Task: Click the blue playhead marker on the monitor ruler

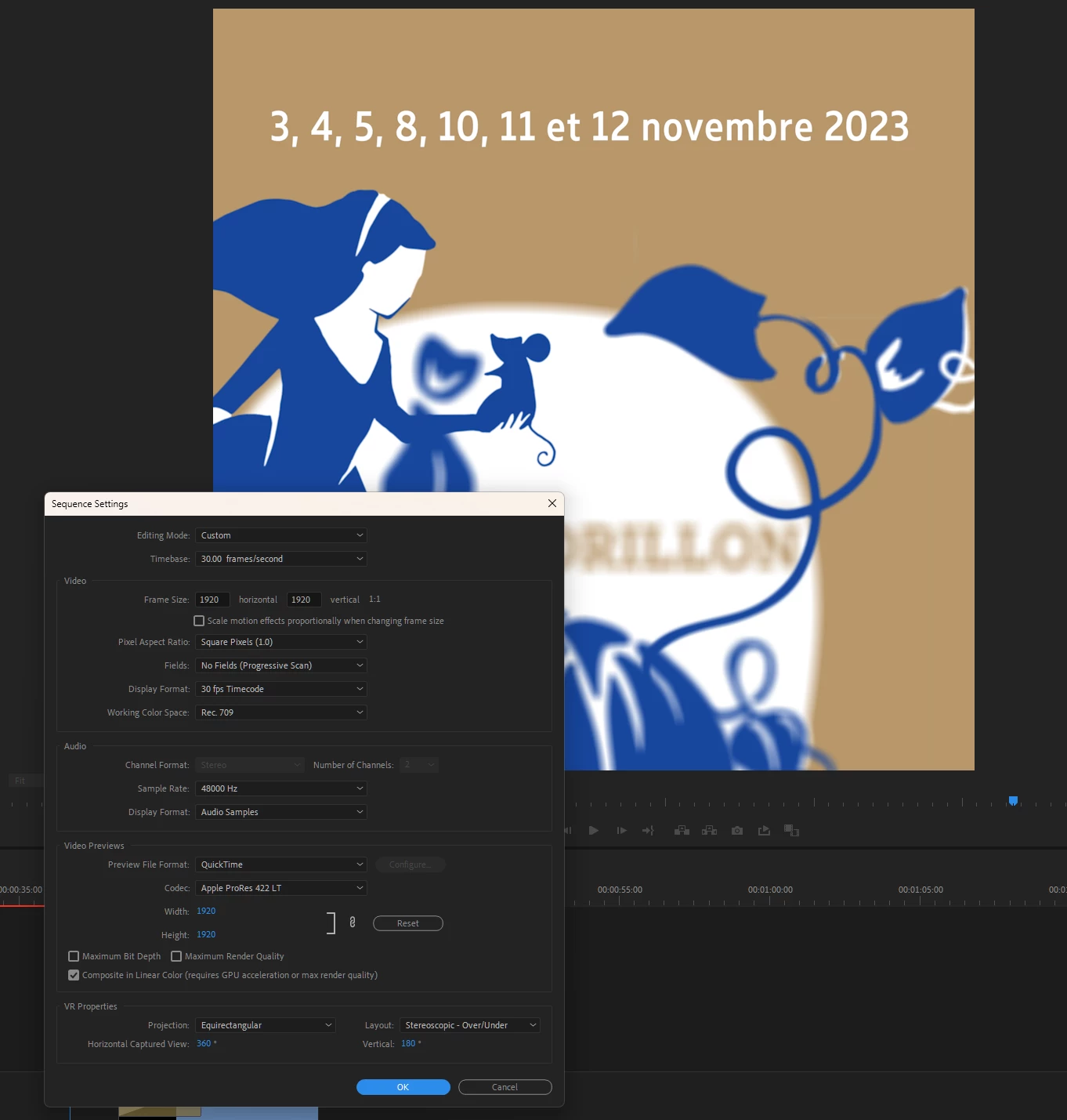Action: [1013, 800]
